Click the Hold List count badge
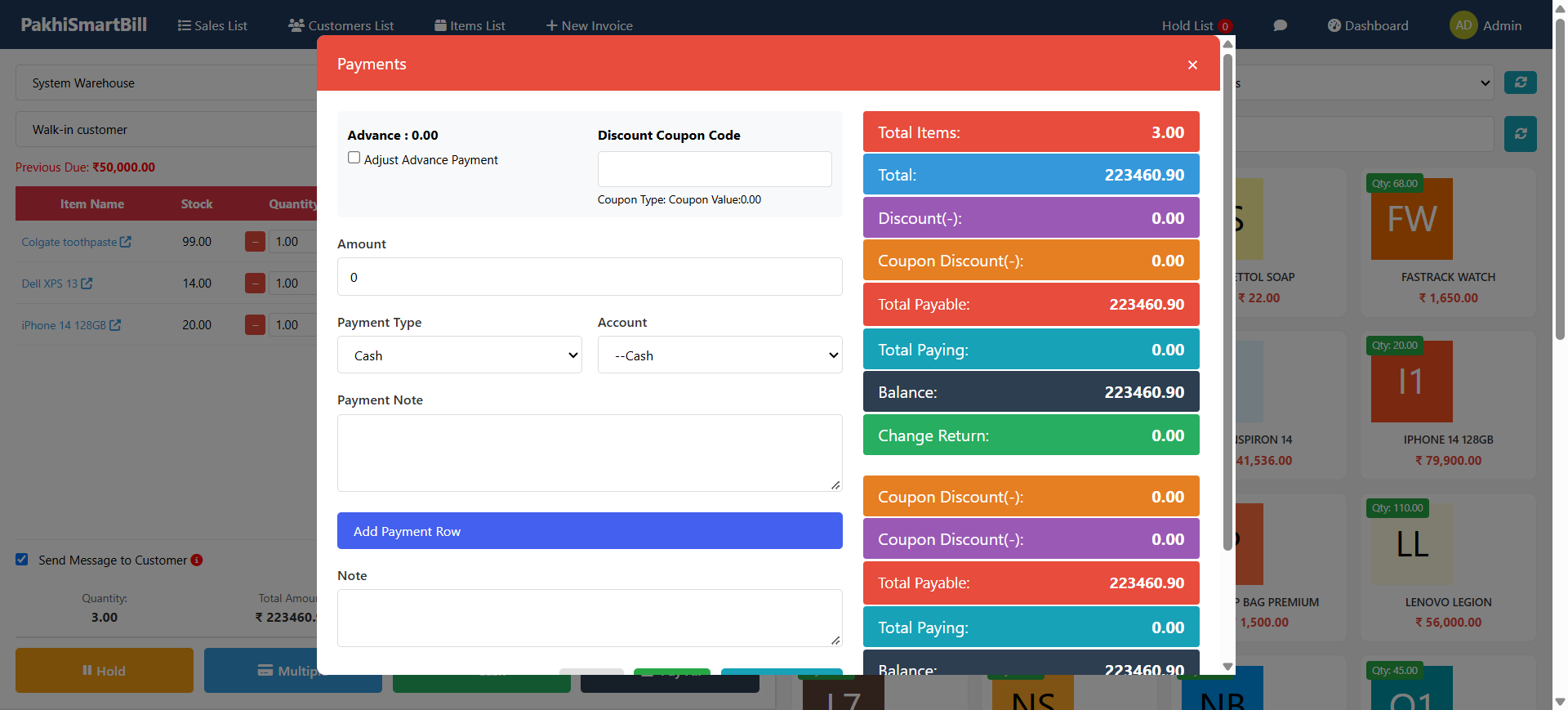Image resolution: width=1568 pixels, height=710 pixels. tap(1225, 26)
